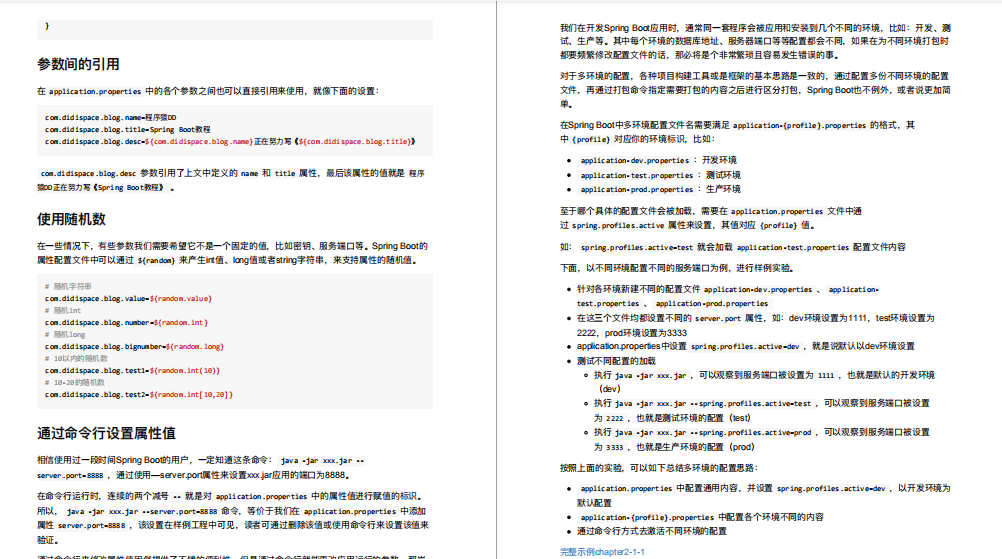Click the comment # 10以内的随机数
Screen dimensions: 1002x559
(x=76, y=358)
